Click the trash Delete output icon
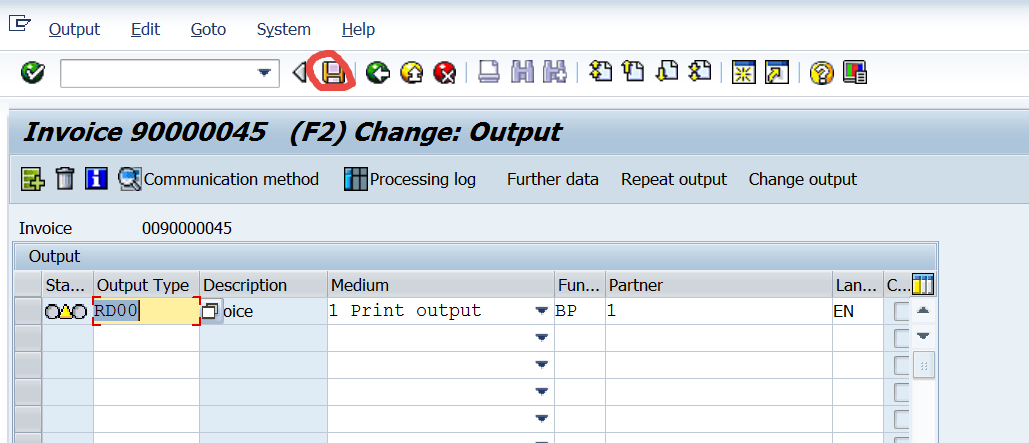Viewport: 1029px width, 443px height. tap(65, 179)
